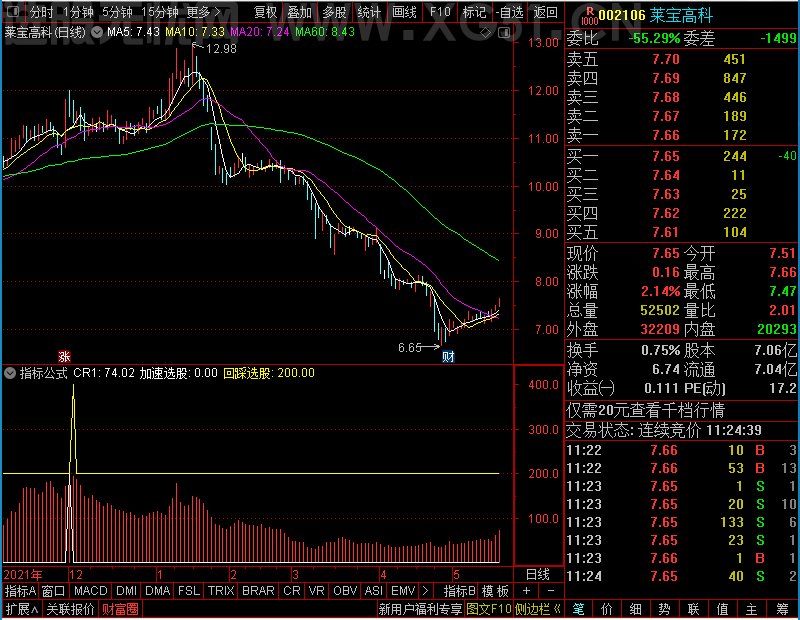Select the 指标B tab
Image resolution: width=800 pixels, height=620 pixels.
(x=459, y=591)
